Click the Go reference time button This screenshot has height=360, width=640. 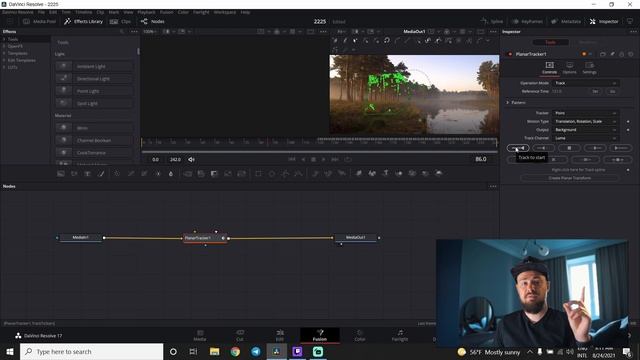tap(612, 91)
